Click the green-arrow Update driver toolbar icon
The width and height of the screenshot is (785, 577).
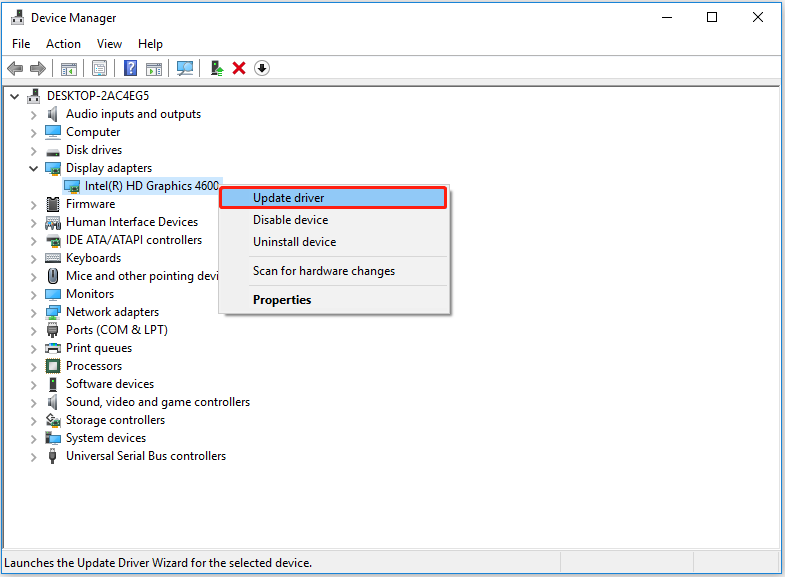pyautogui.click(x=216, y=68)
